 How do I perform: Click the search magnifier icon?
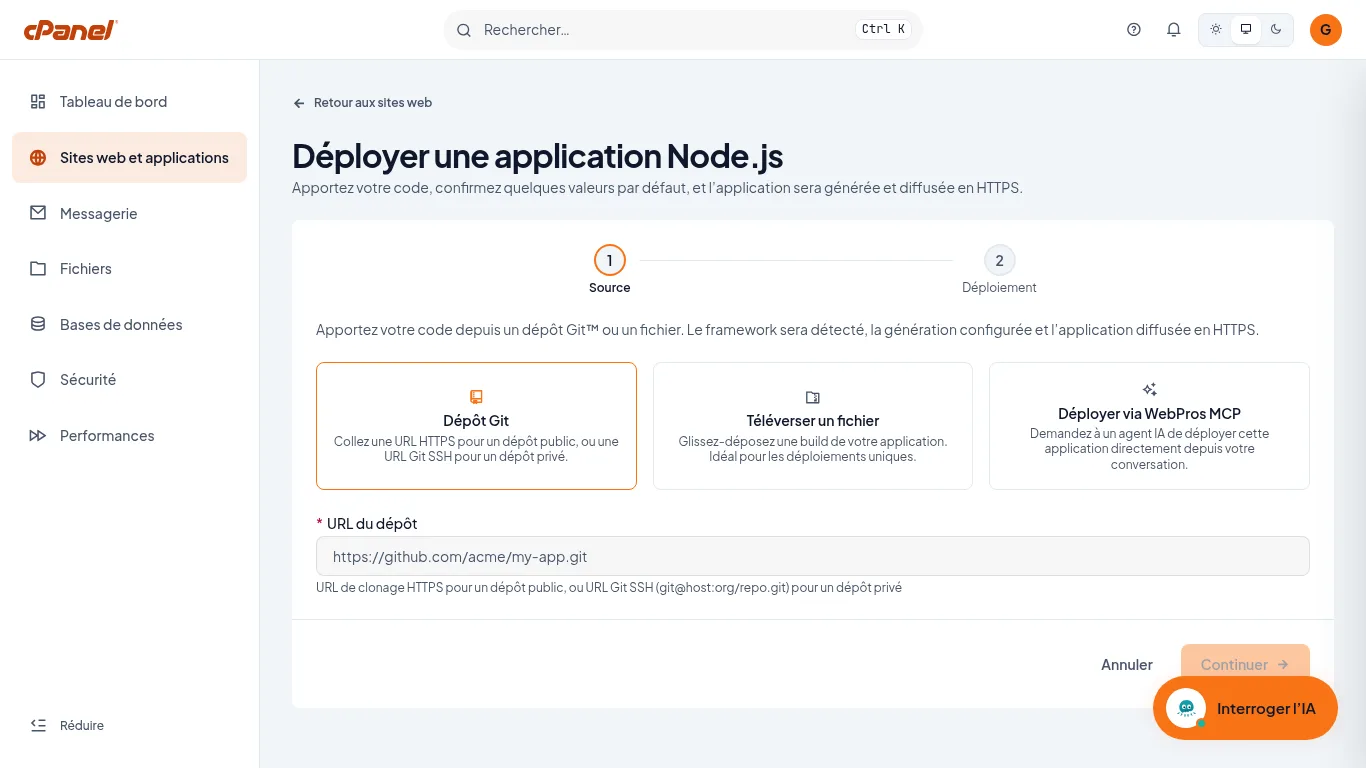pos(464,30)
